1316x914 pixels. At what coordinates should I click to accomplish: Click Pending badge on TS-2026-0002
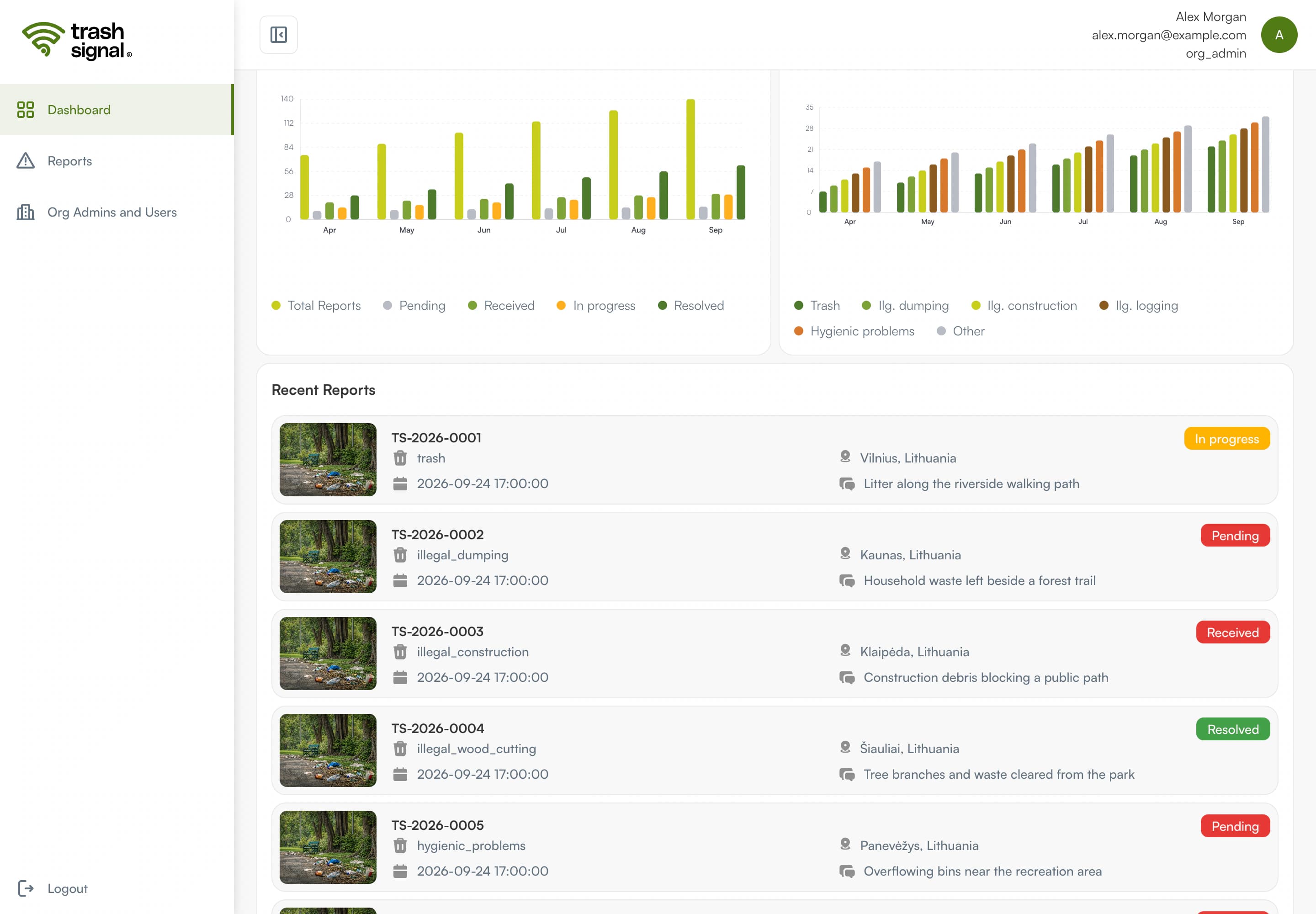point(1235,536)
